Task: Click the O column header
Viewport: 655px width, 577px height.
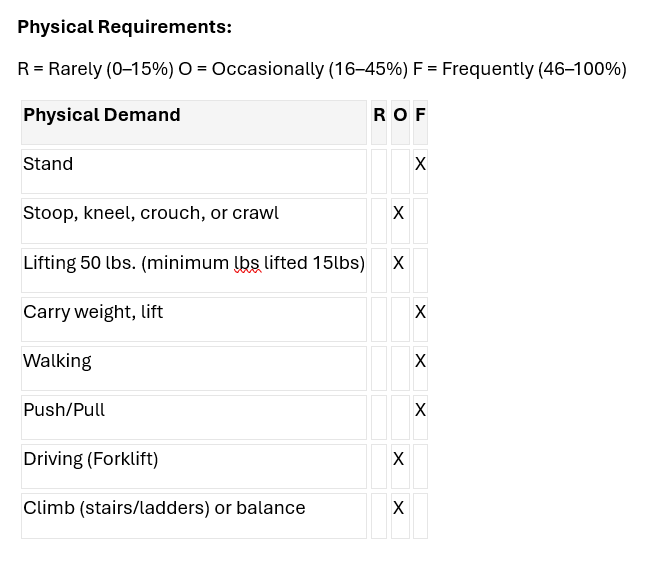Action: click(x=400, y=115)
